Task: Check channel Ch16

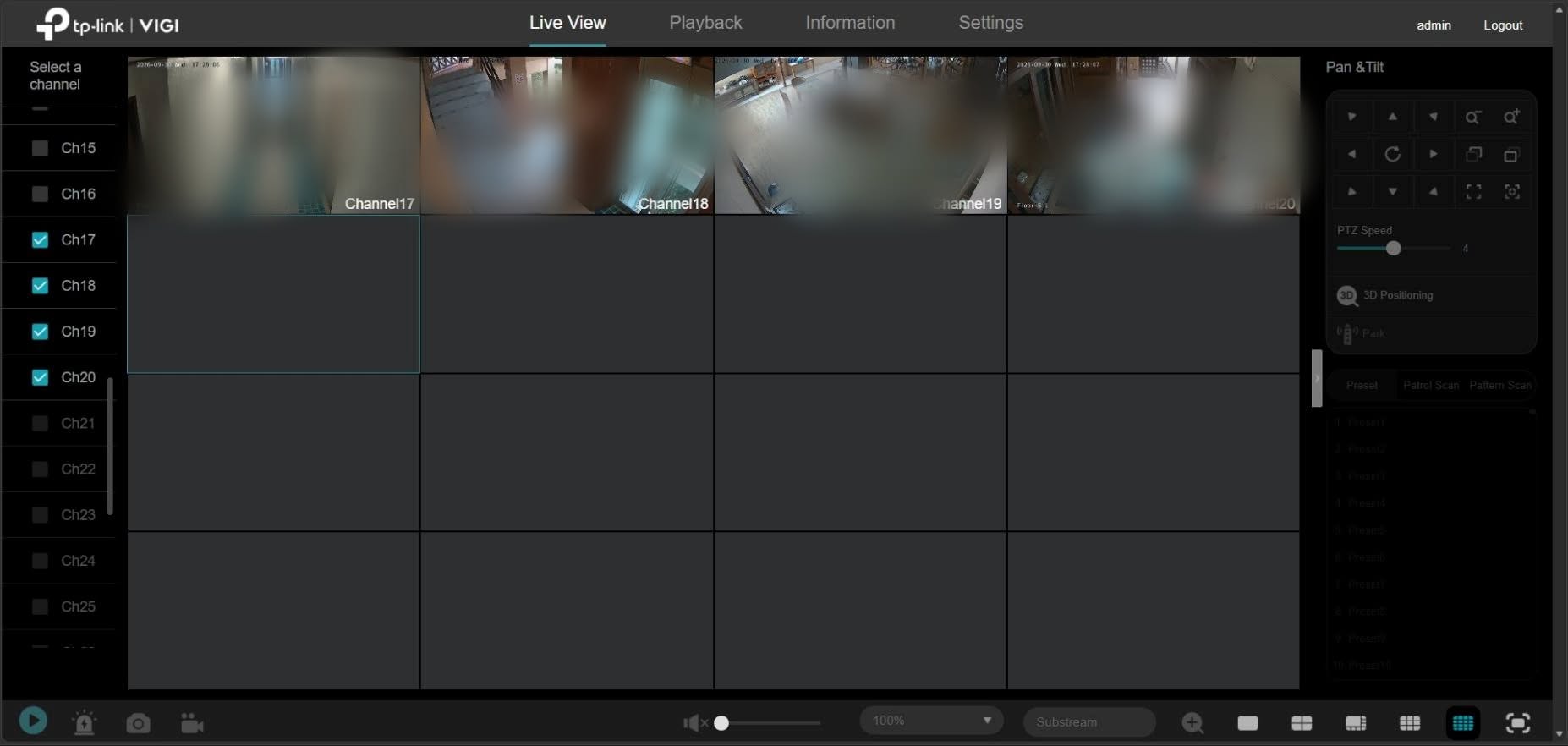Action: tap(40, 194)
